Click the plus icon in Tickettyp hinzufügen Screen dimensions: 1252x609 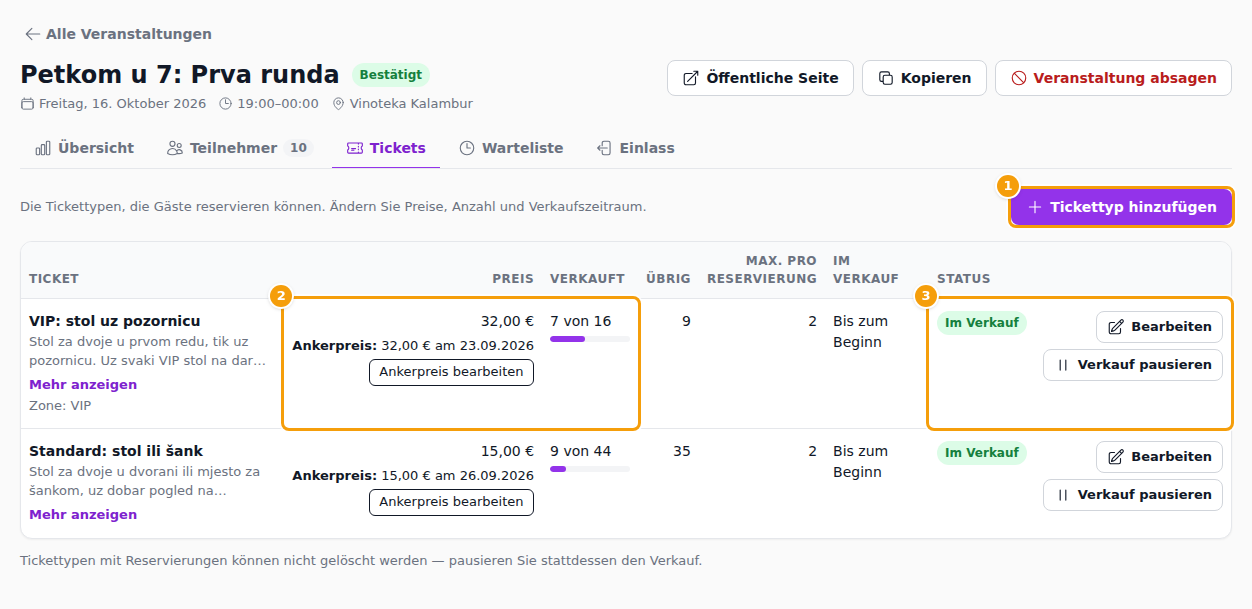click(1035, 207)
